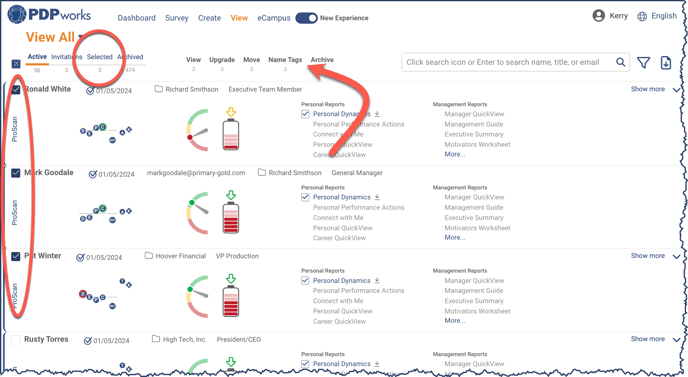Open Mark Goodale's Executive Summary report
688x377 pixels.
point(474,218)
